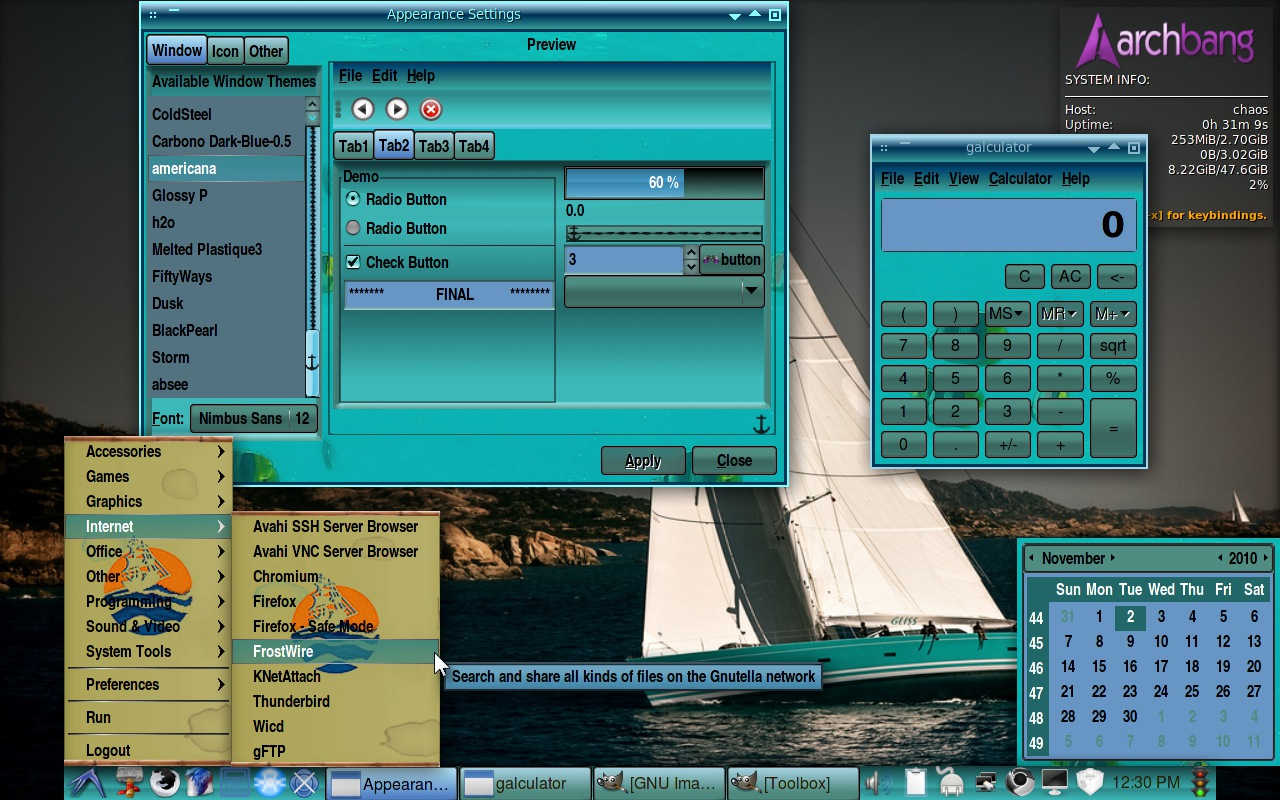
Task: Switch to the Other tab in Appearance Settings
Action: click(266, 51)
